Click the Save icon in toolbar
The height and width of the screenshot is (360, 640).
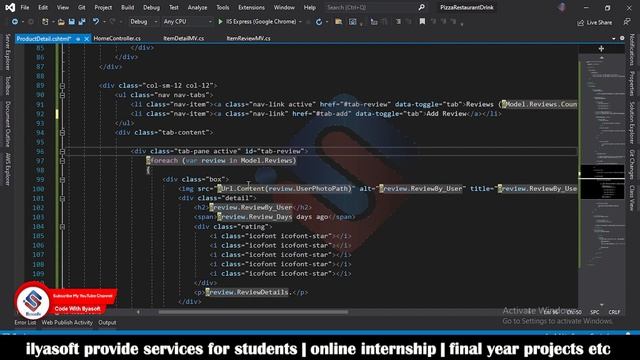(71, 22)
